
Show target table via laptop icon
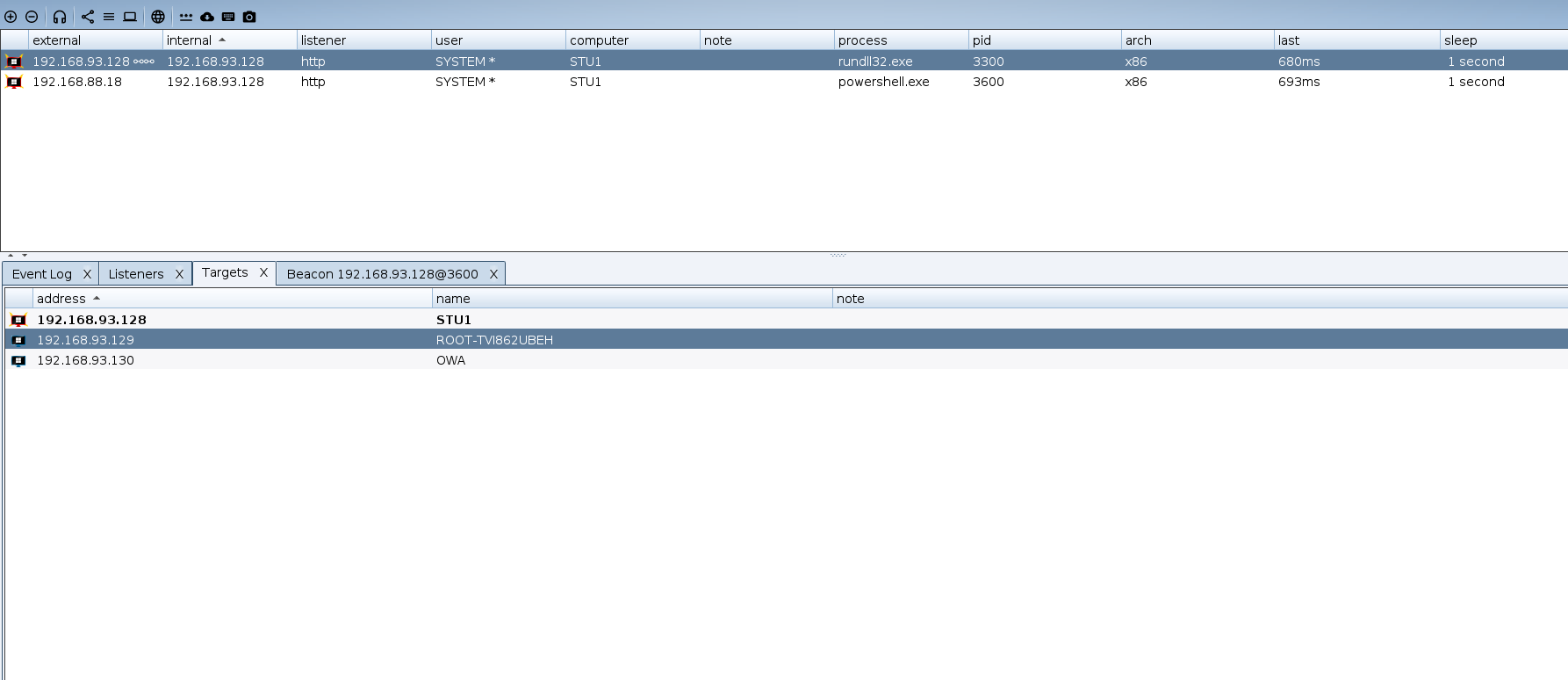[130, 17]
